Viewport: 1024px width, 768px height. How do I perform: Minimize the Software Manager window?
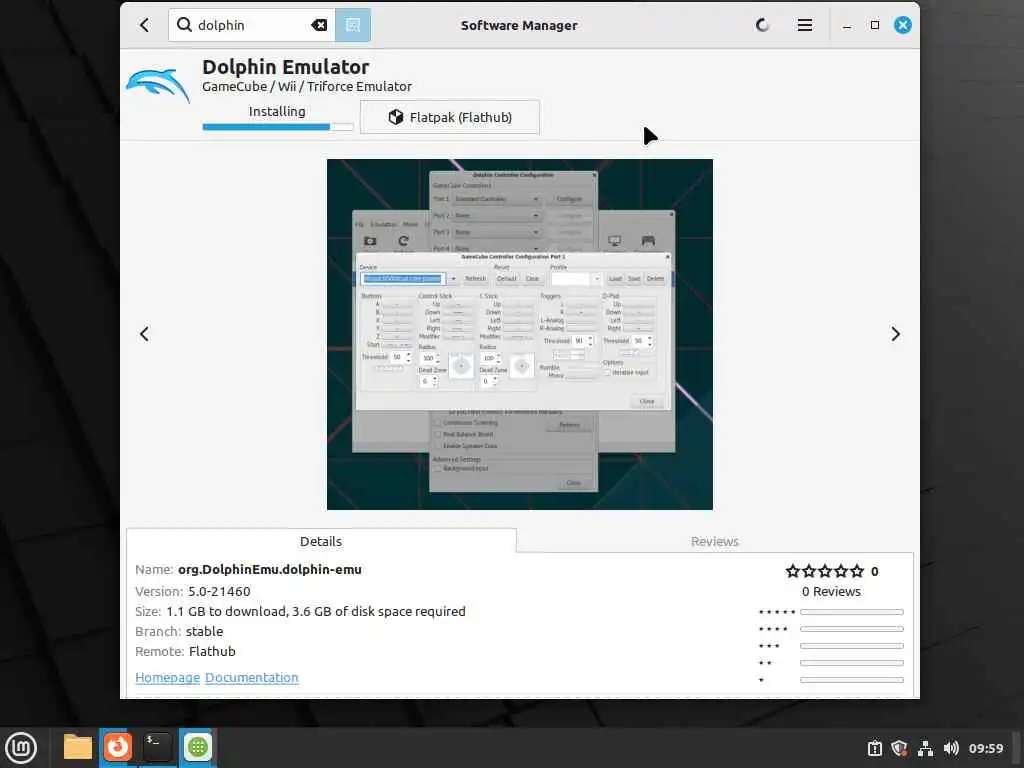pyautogui.click(x=847, y=25)
